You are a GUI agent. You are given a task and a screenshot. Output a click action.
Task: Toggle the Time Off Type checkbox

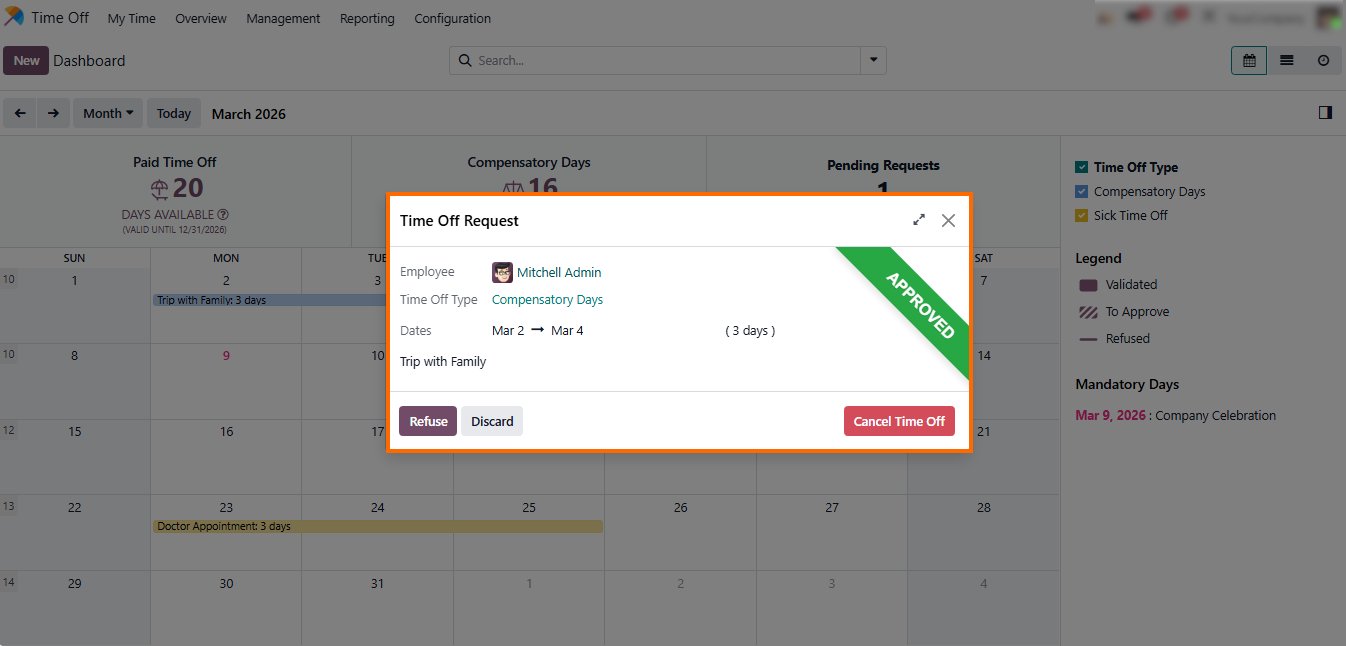coord(1081,167)
